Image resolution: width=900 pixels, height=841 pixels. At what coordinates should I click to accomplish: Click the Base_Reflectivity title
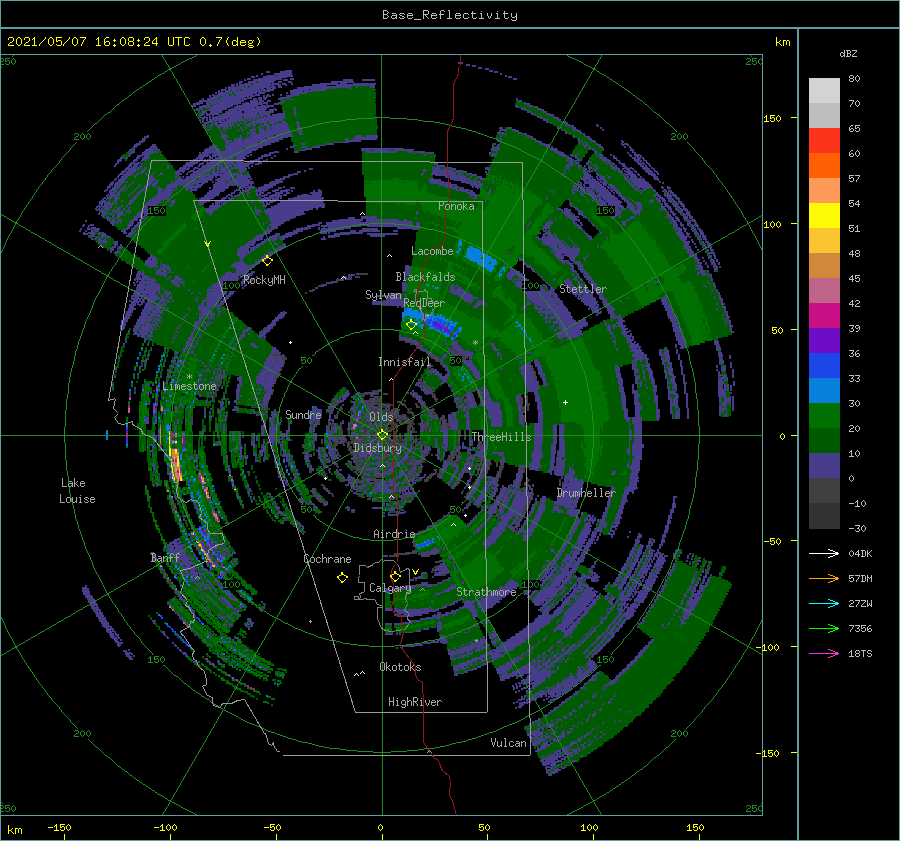click(450, 15)
